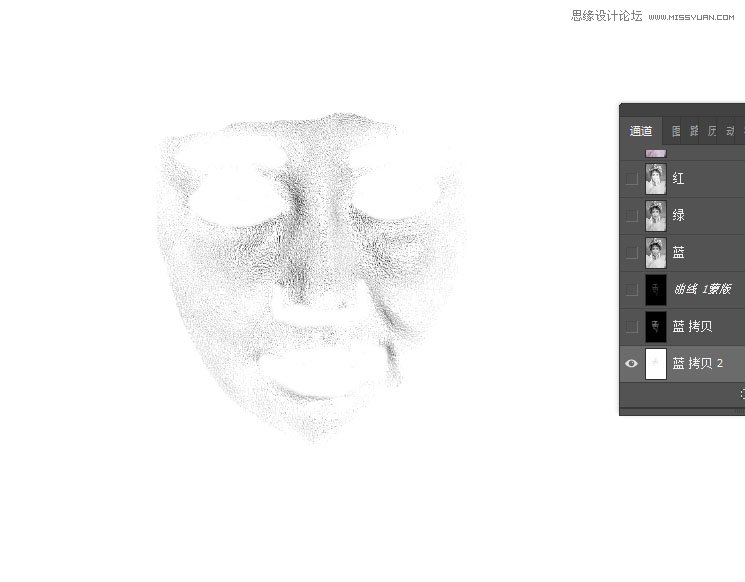Click the 红 channel thumbnail
745x582 pixels.
click(x=656, y=179)
